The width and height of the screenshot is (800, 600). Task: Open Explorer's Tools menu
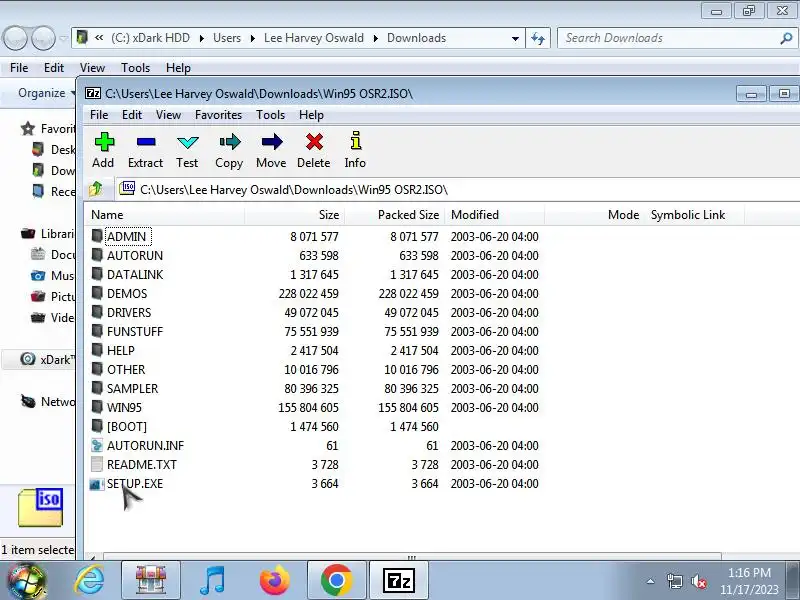coord(135,67)
